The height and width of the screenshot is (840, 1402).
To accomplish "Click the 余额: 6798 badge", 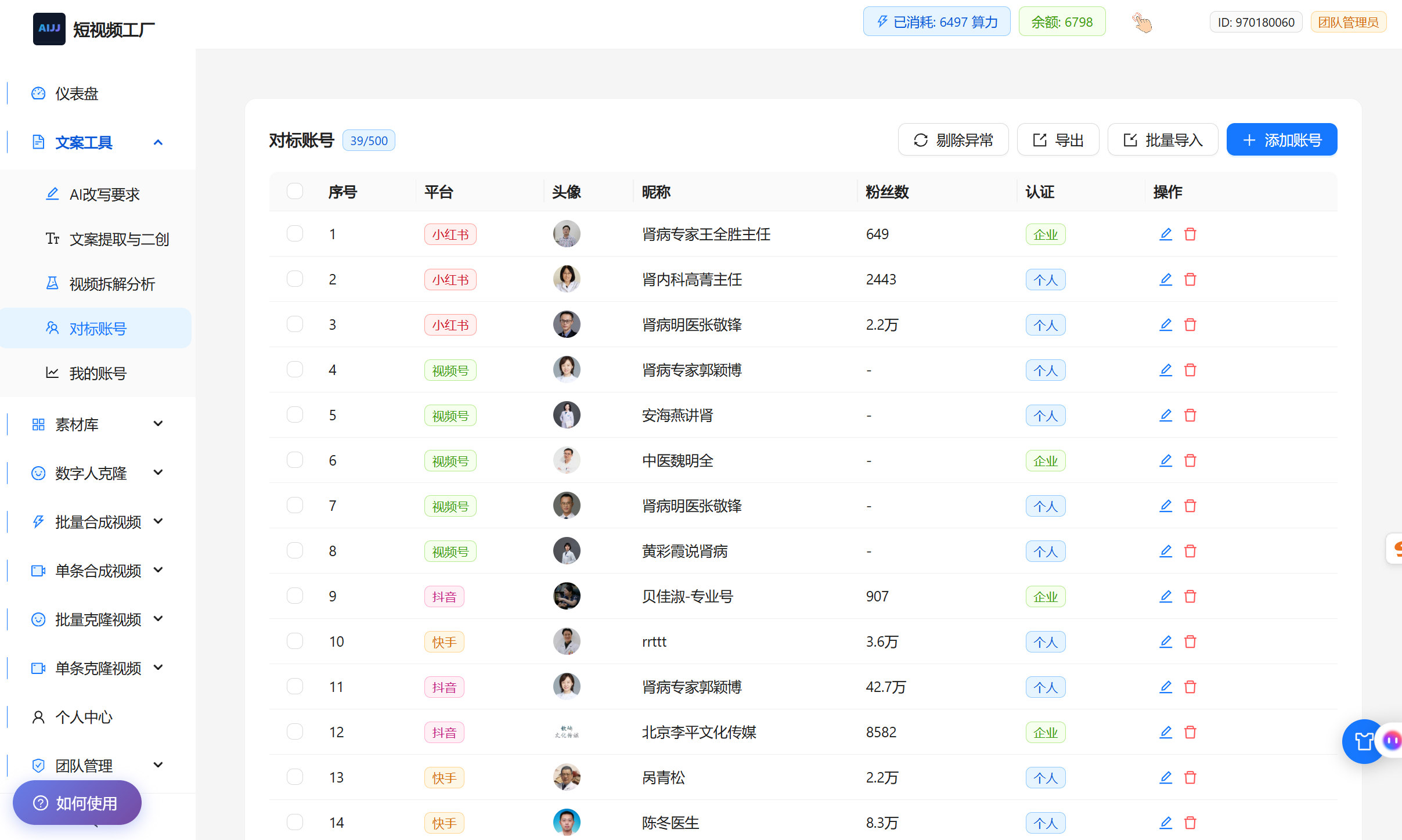I will pyautogui.click(x=1062, y=22).
